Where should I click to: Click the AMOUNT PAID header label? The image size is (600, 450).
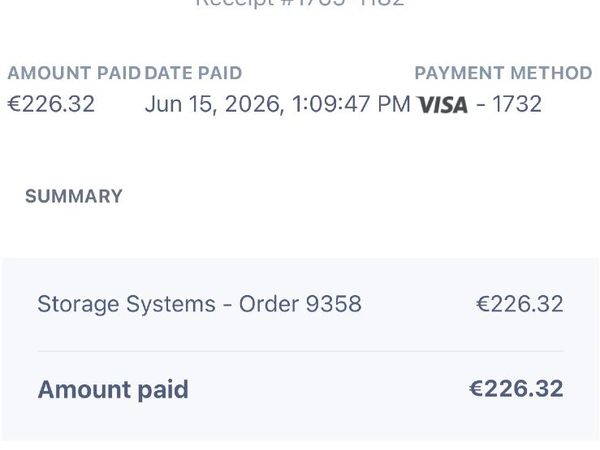click(x=74, y=73)
